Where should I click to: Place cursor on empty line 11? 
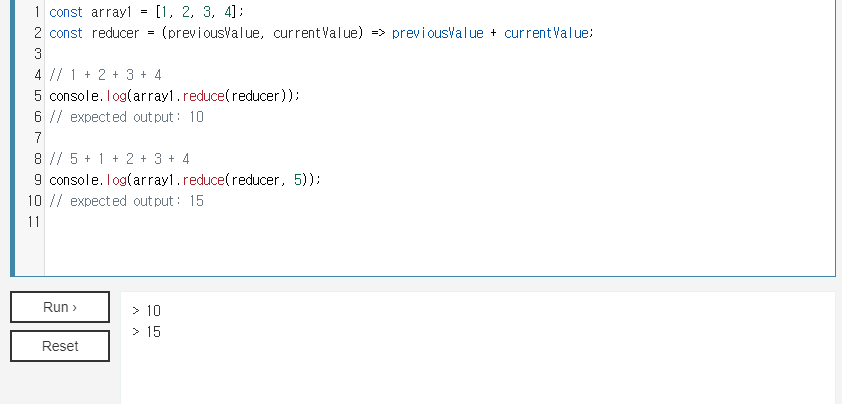pos(439,222)
